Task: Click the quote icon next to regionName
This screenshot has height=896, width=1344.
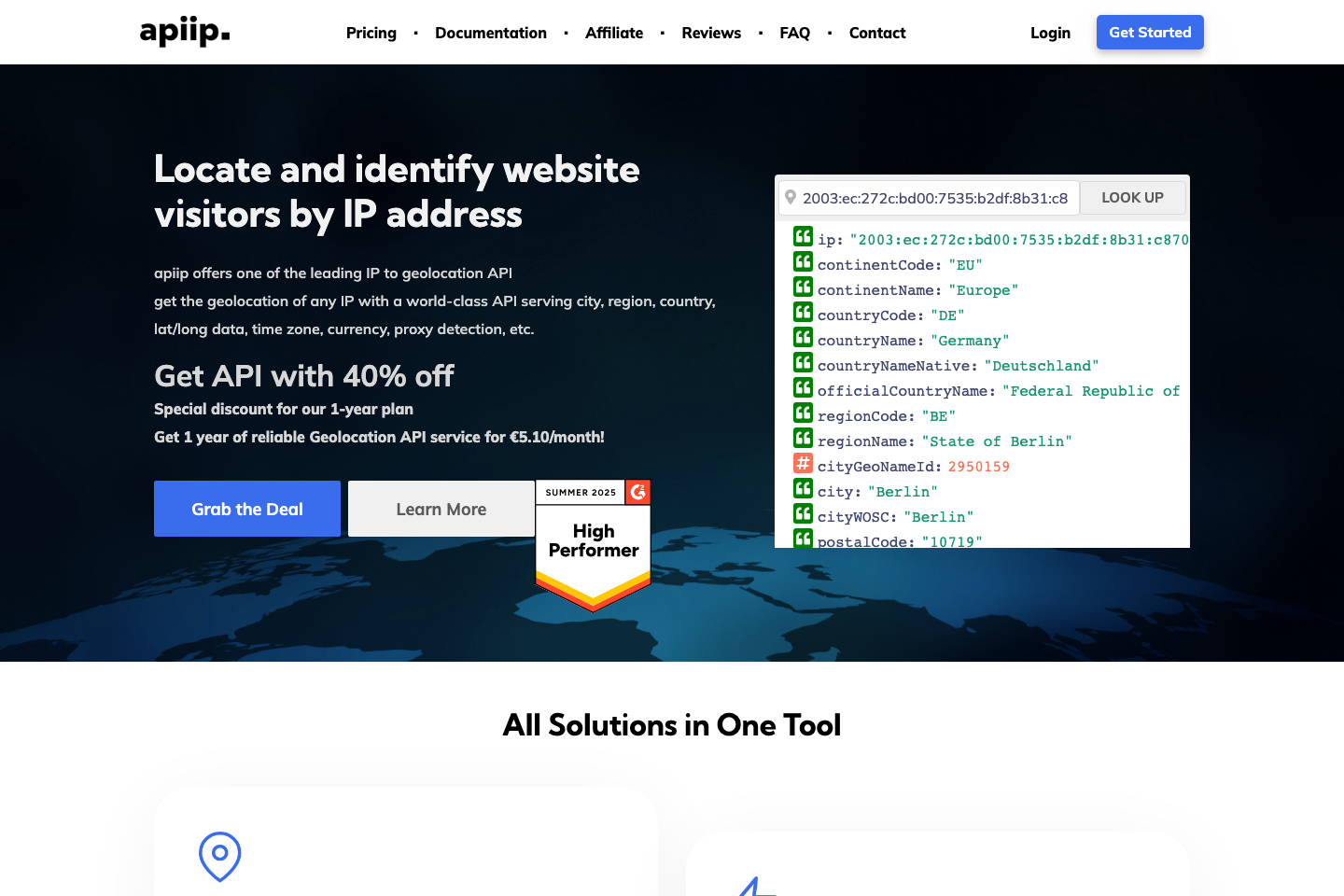Action: pyautogui.click(x=803, y=438)
